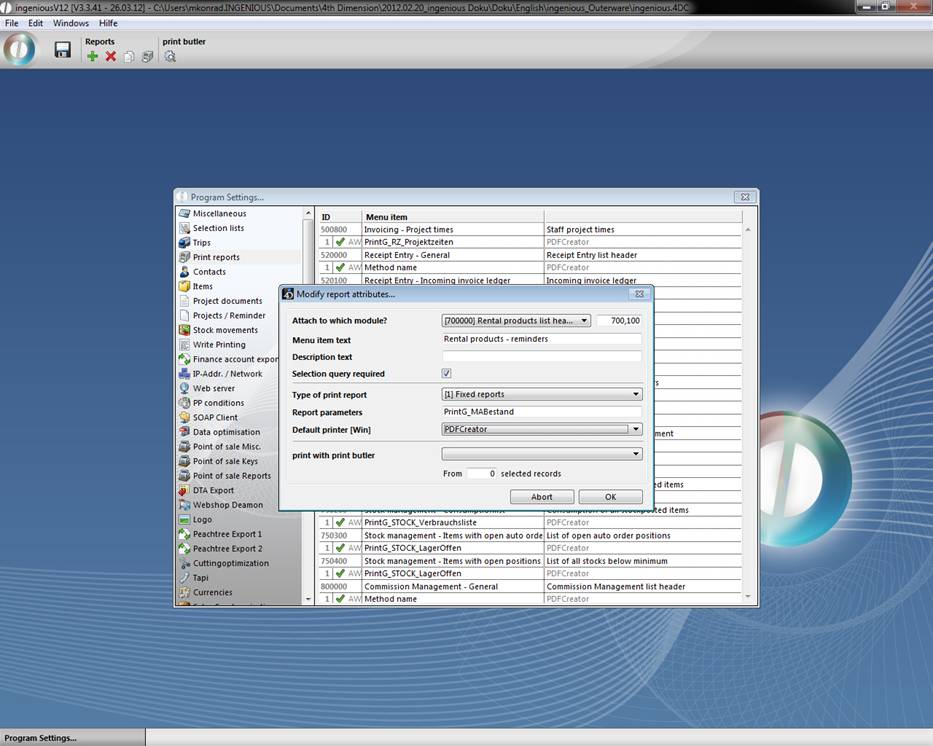Toggle Selection query required checkbox
Screen dimensions: 933x746
[447, 374]
